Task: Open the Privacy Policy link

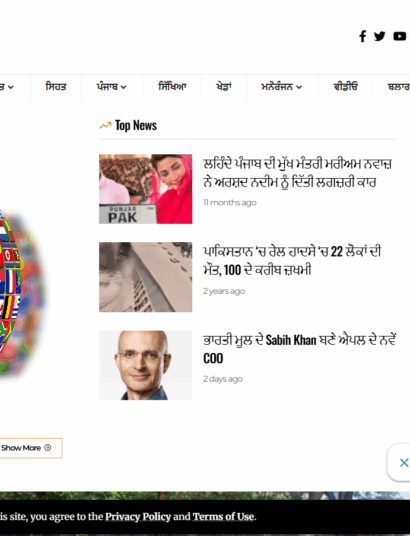Action: point(138,516)
